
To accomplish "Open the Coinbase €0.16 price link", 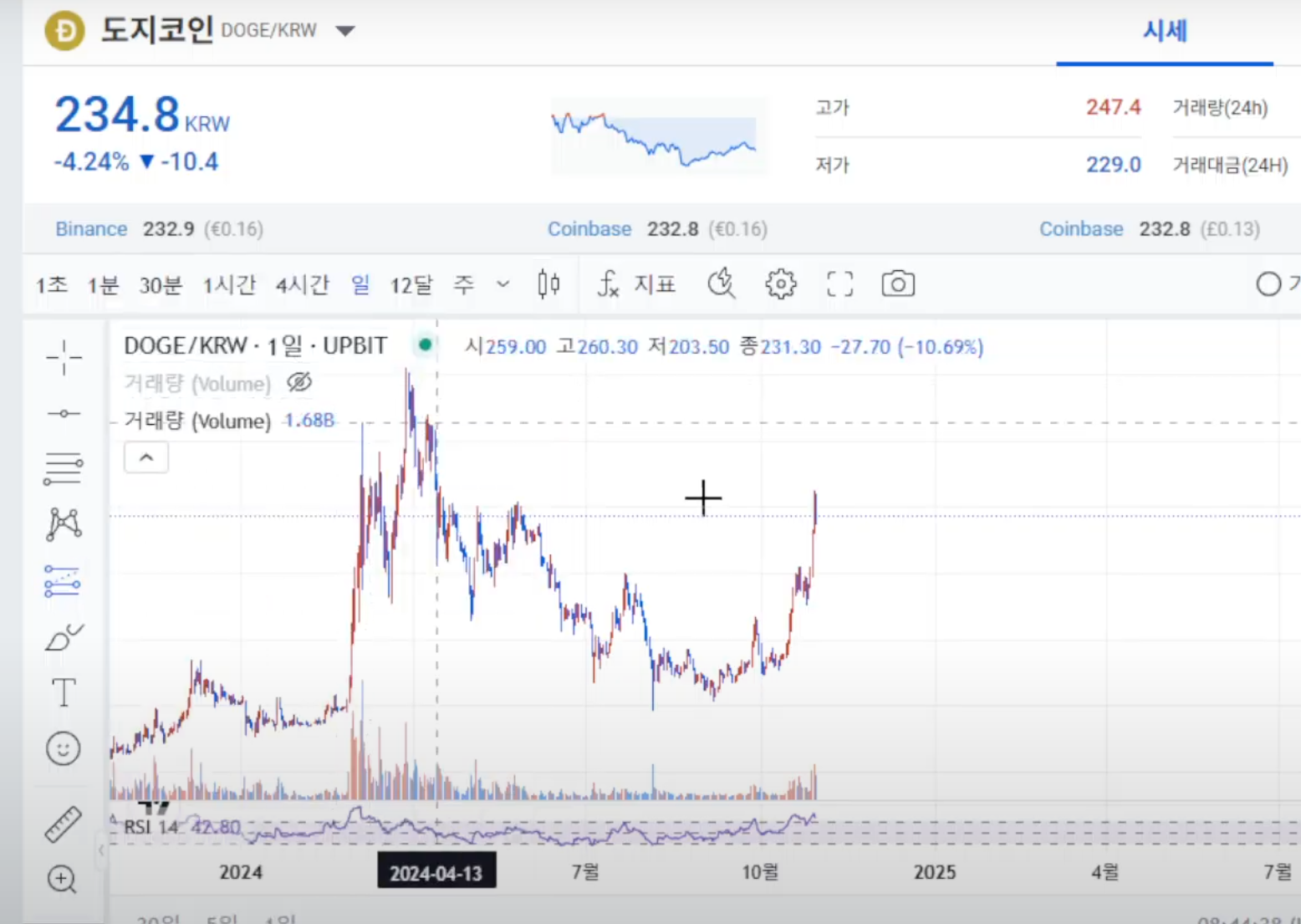I will pos(589,229).
